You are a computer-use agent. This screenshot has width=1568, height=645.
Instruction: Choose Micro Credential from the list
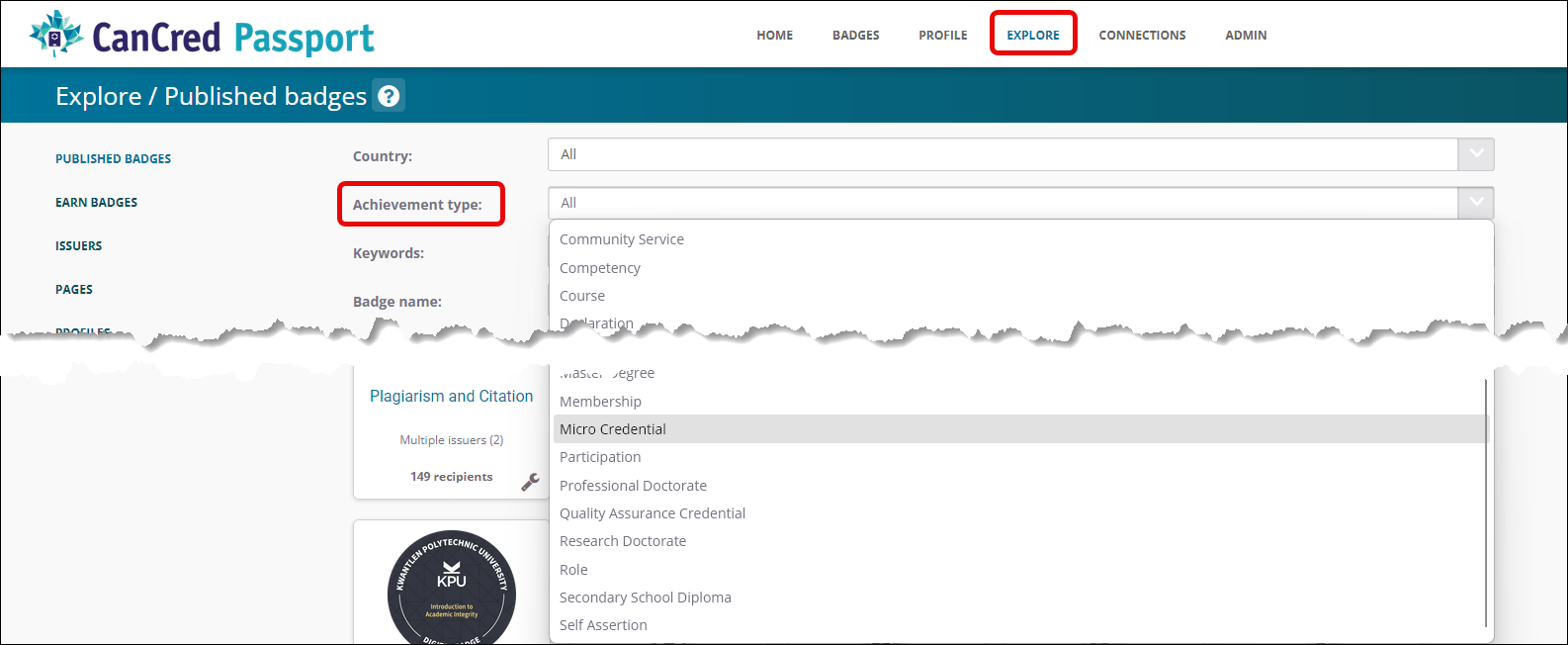point(613,429)
